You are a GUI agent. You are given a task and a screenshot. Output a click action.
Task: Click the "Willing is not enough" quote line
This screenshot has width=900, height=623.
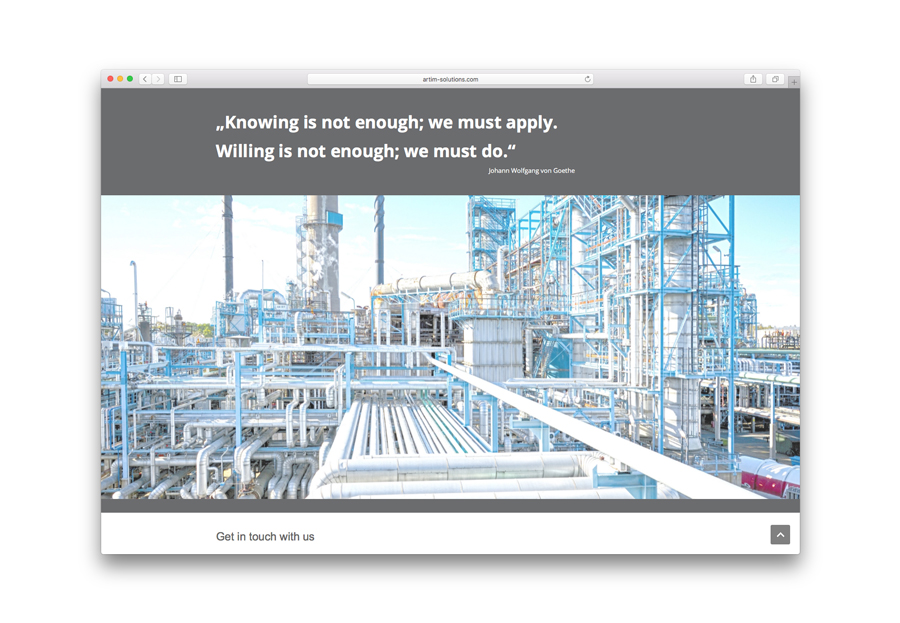(365, 152)
